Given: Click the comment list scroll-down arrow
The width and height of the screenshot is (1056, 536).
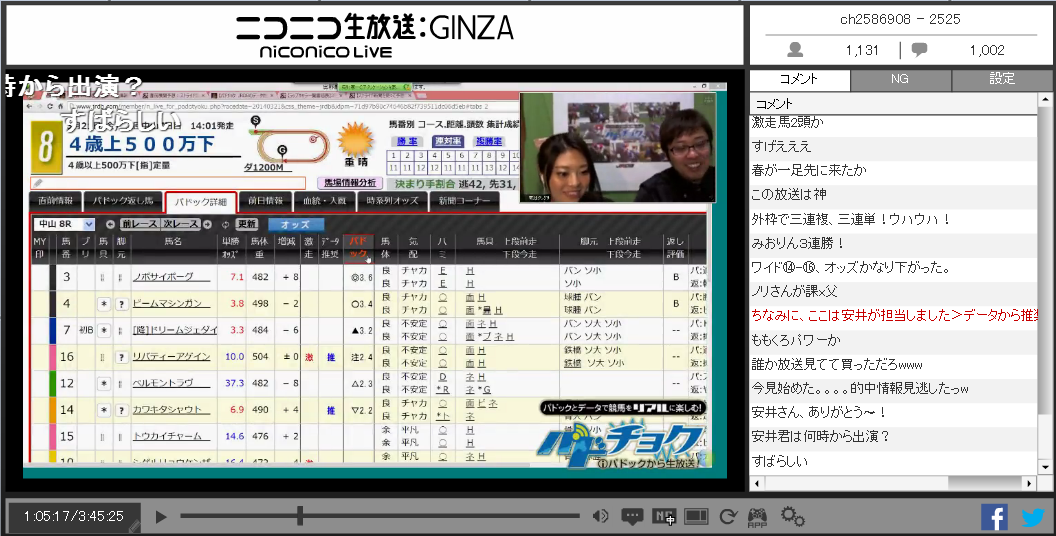Looking at the screenshot, I should click(1045, 467).
